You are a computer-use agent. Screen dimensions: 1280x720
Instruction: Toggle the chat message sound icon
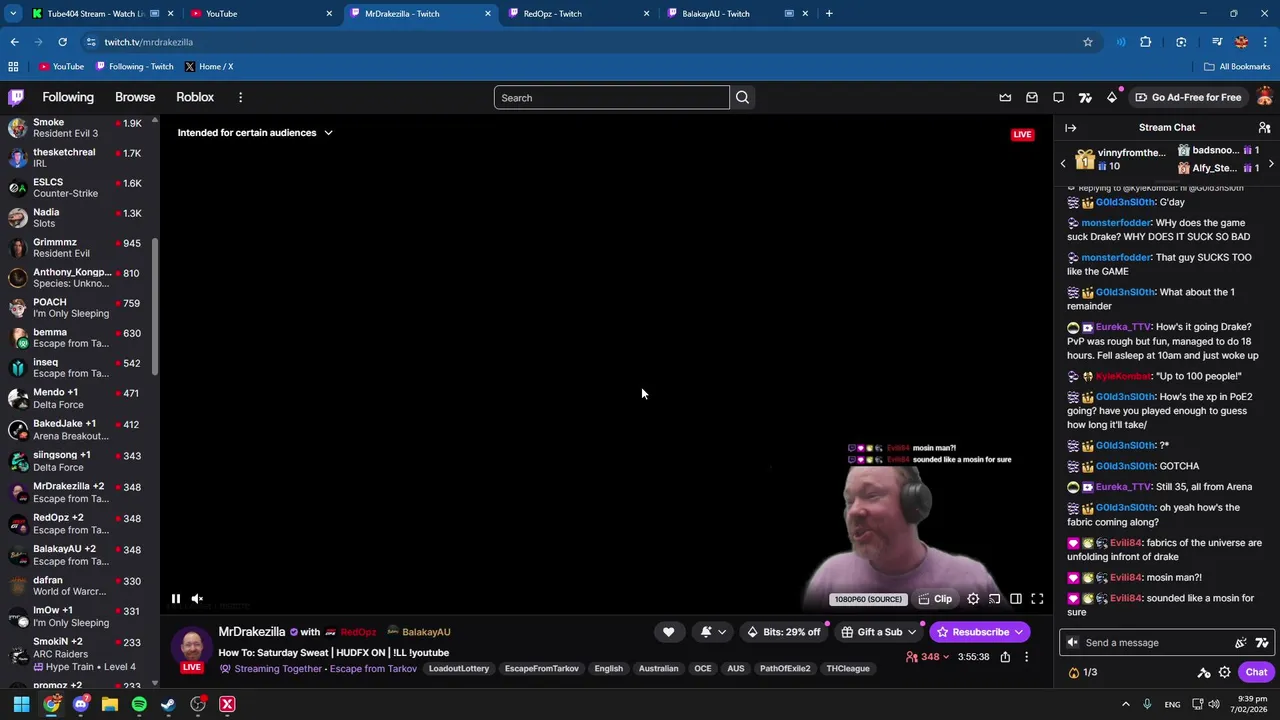pyautogui.click(x=1073, y=643)
